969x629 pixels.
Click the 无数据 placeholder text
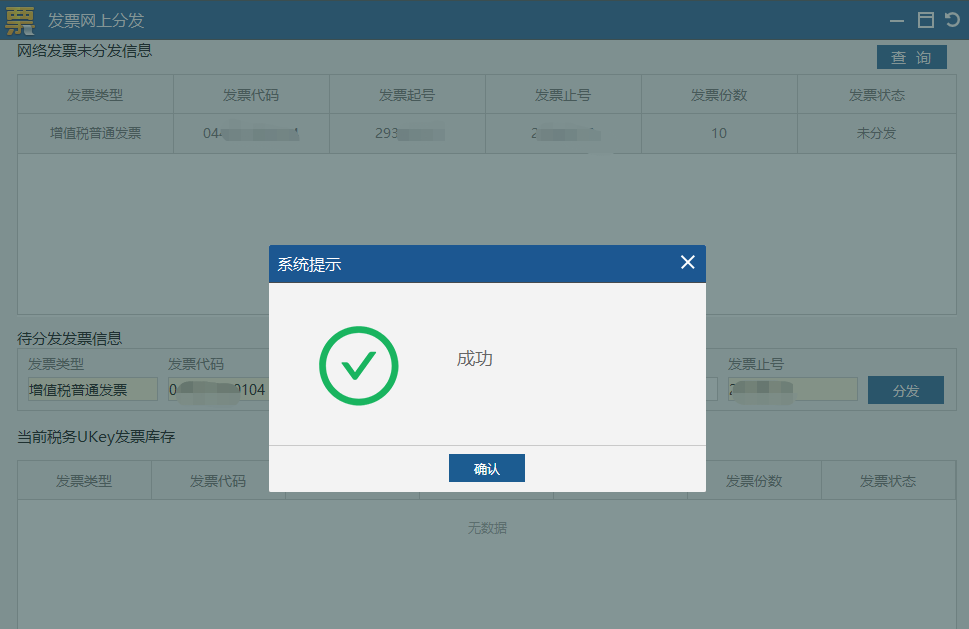[x=487, y=528]
